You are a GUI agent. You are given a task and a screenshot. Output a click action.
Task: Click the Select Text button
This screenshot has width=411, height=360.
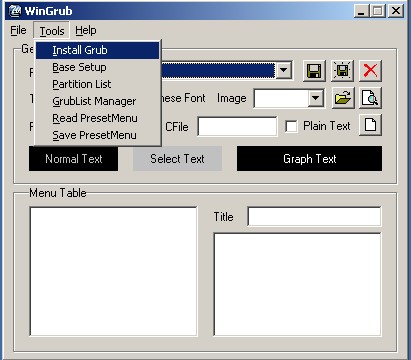tap(177, 159)
